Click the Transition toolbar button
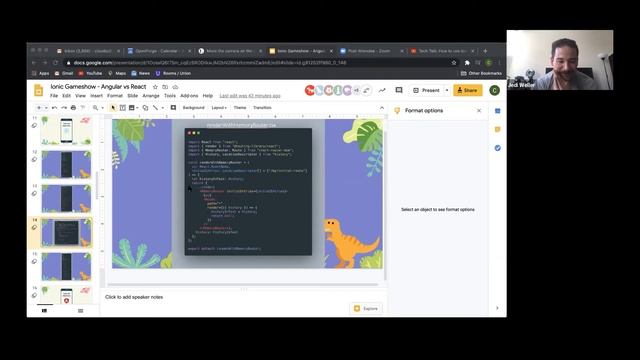640x360 pixels. click(x=262, y=108)
